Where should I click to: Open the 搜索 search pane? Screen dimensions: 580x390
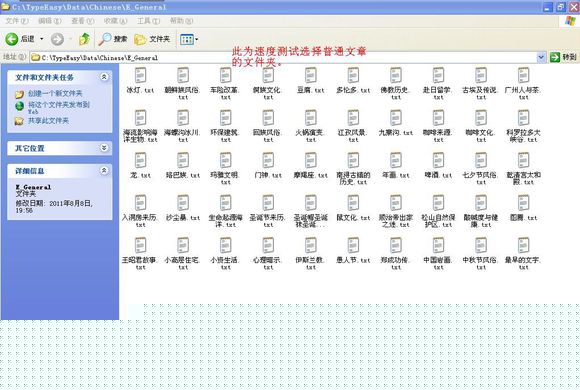point(113,39)
